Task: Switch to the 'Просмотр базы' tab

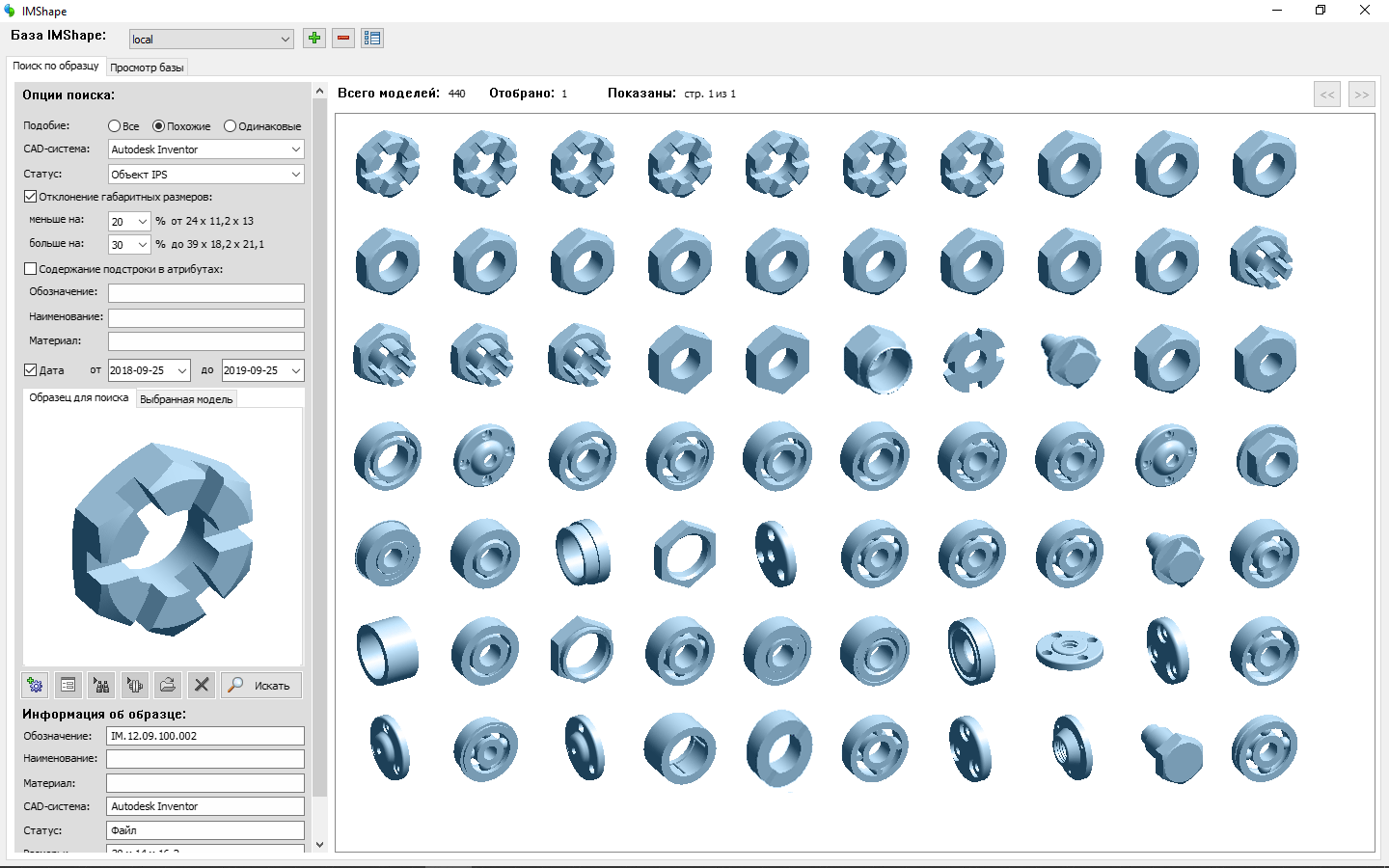Action: pyautogui.click(x=147, y=68)
